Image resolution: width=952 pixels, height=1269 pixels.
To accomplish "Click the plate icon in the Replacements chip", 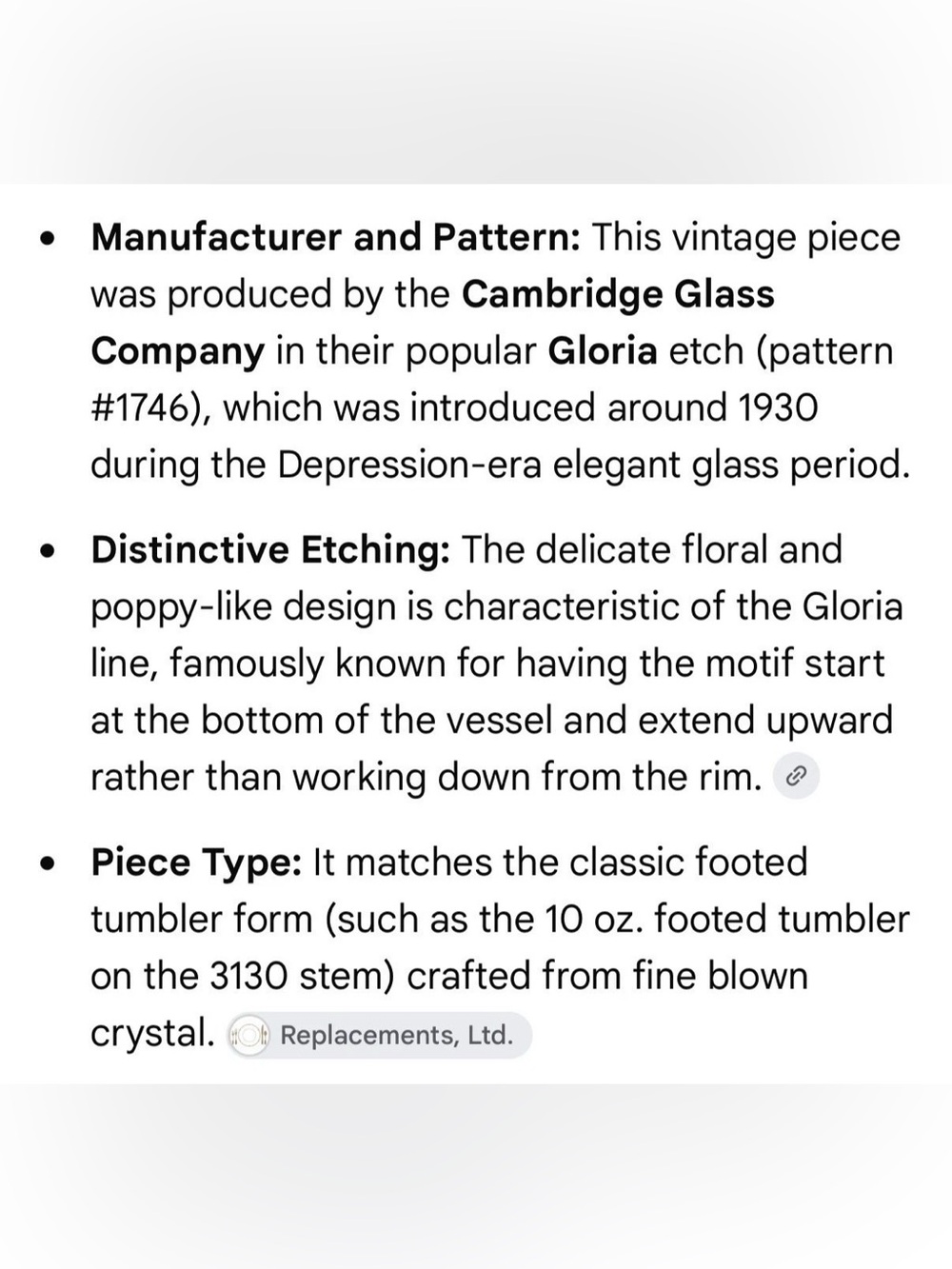I will coord(250,1036).
